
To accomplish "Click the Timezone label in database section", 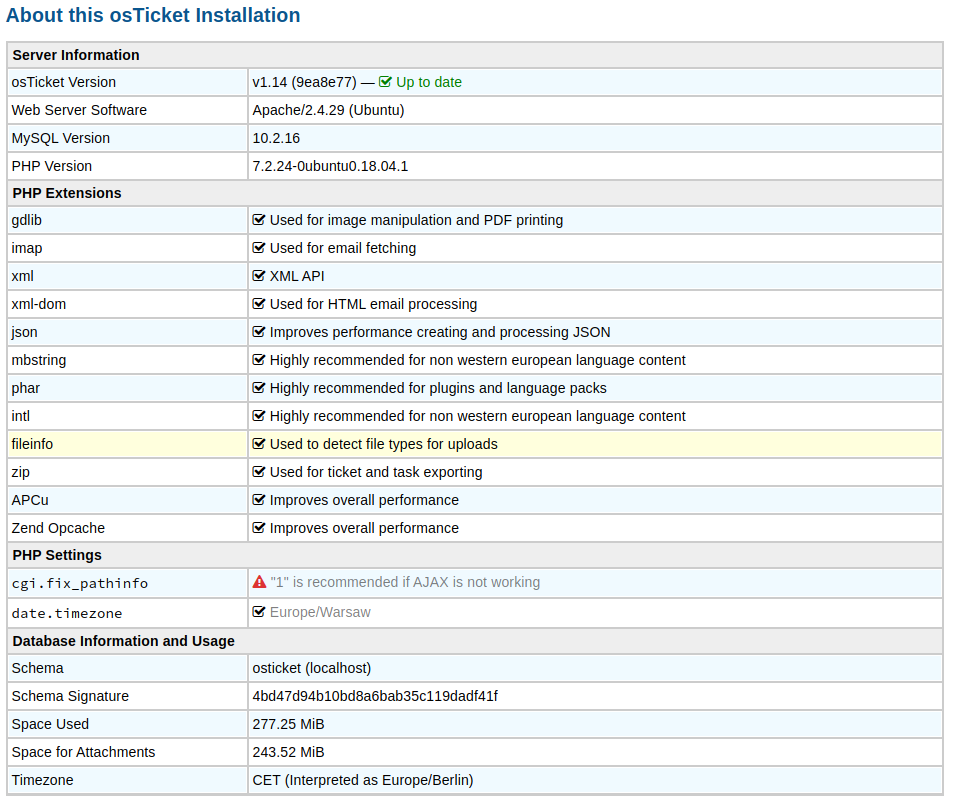I will pyautogui.click(x=42, y=780).
